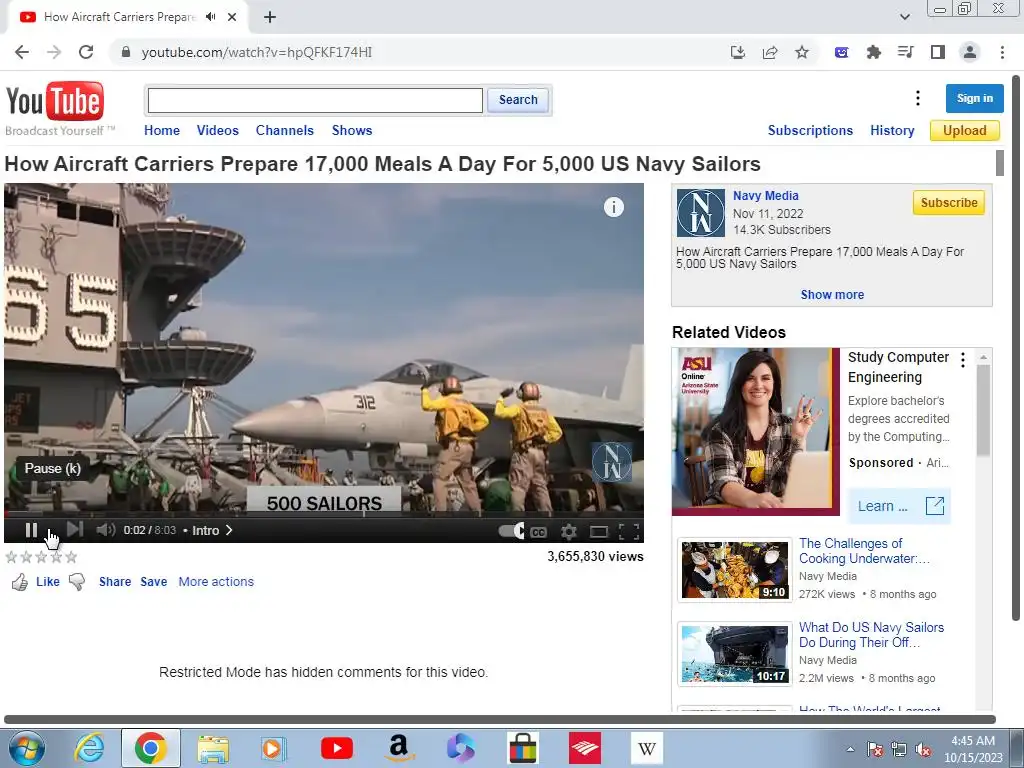Open the media controls icon

(x=905, y=52)
